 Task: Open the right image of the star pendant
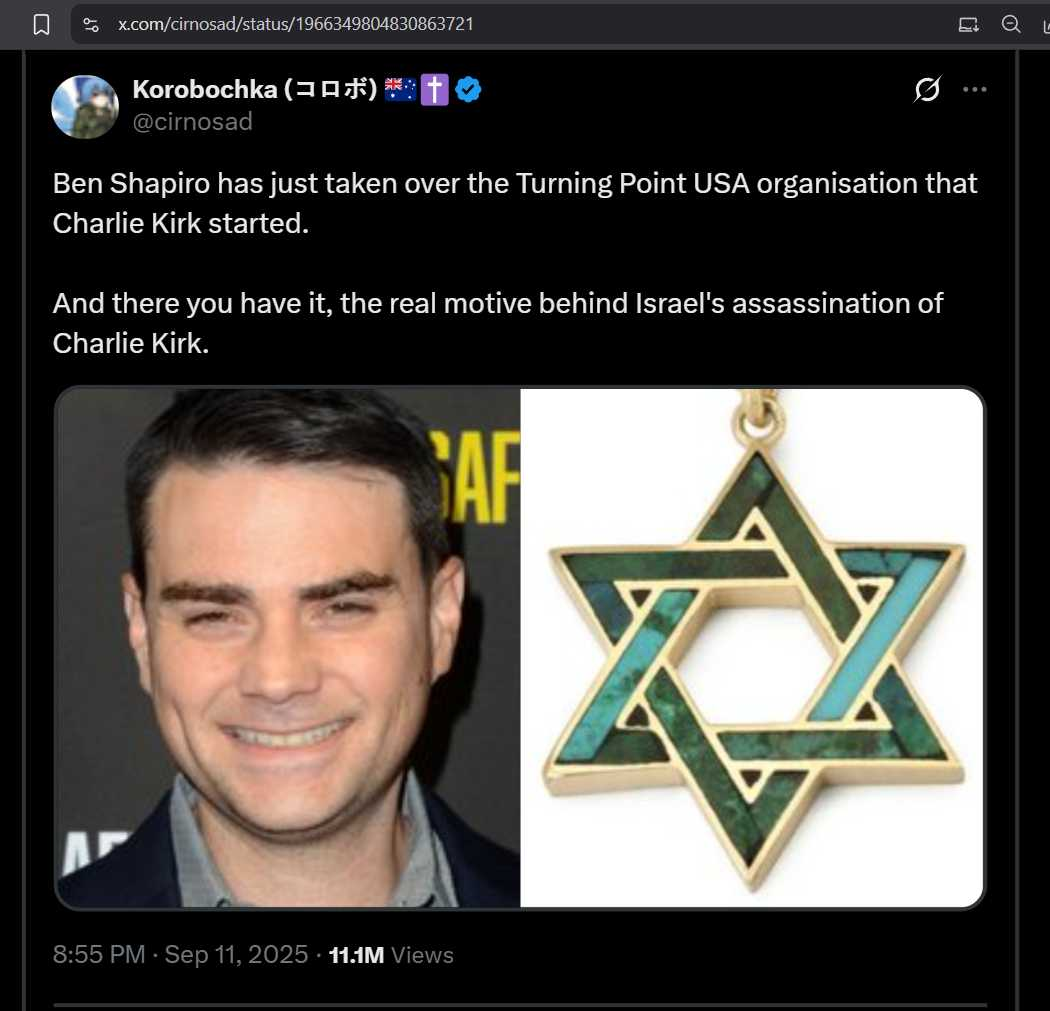pos(752,647)
